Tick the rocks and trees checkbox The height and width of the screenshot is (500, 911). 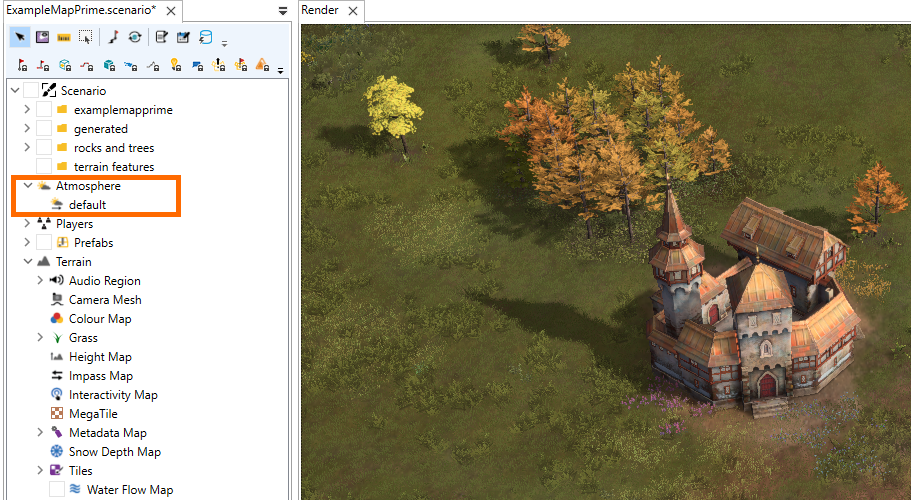click(44, 148)
